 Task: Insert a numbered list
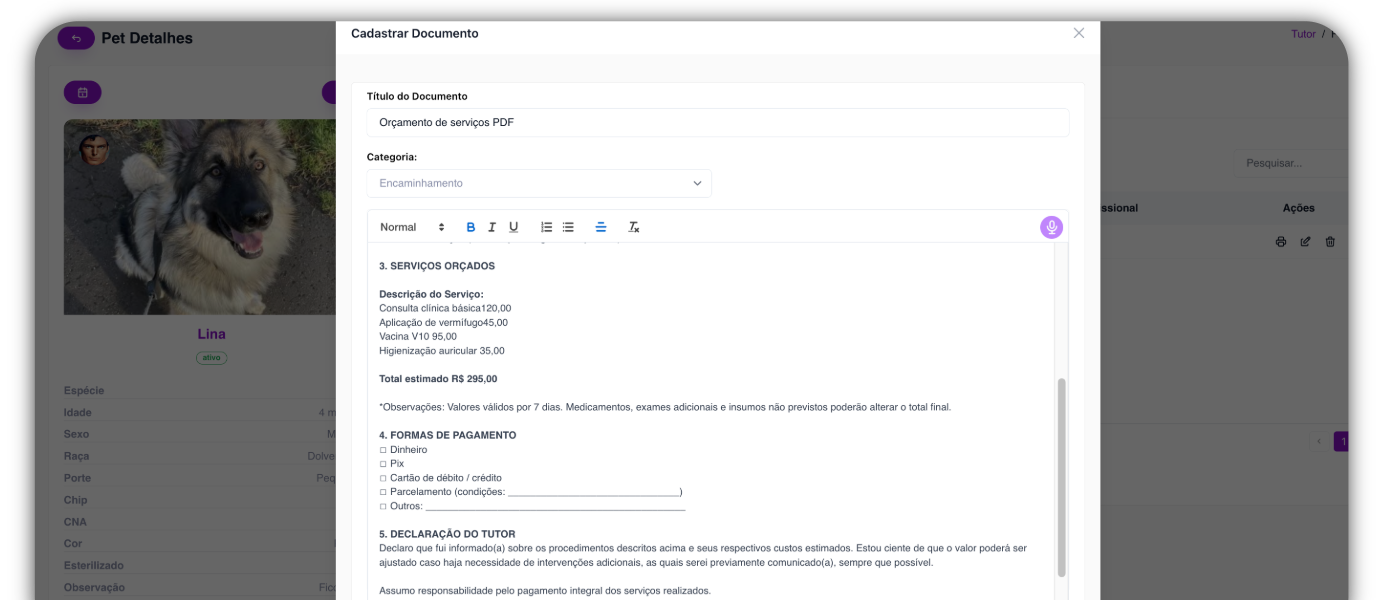pyautogui.click(x=546, y=227)
